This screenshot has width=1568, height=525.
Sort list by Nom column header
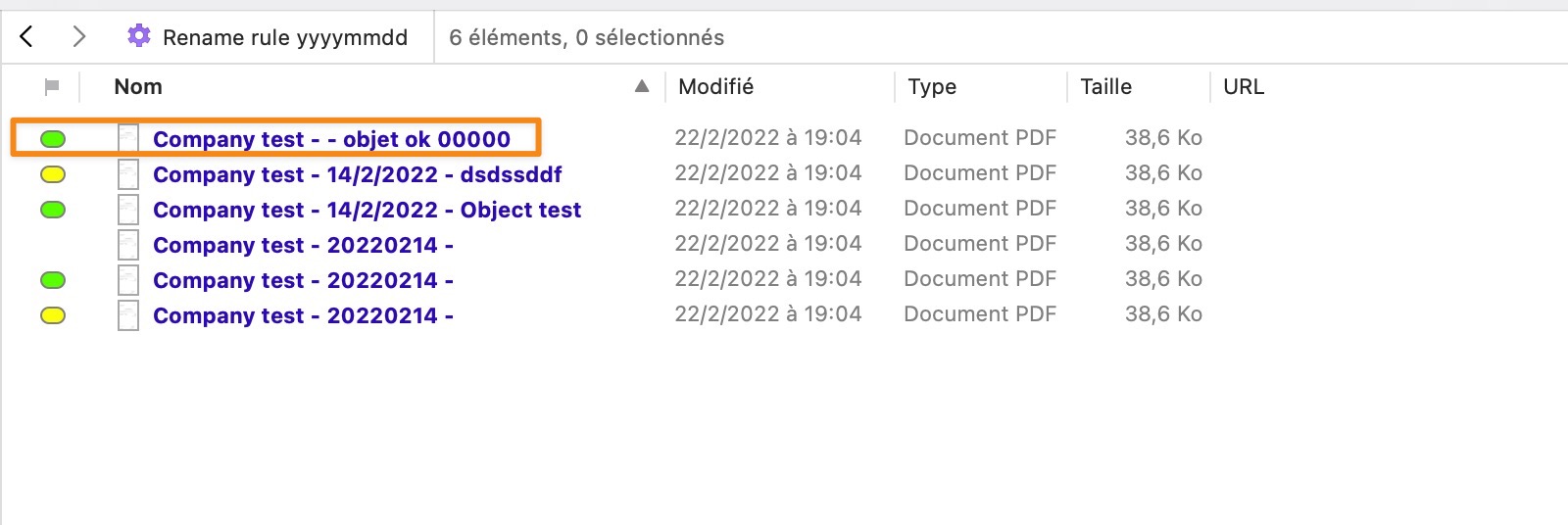138,86
